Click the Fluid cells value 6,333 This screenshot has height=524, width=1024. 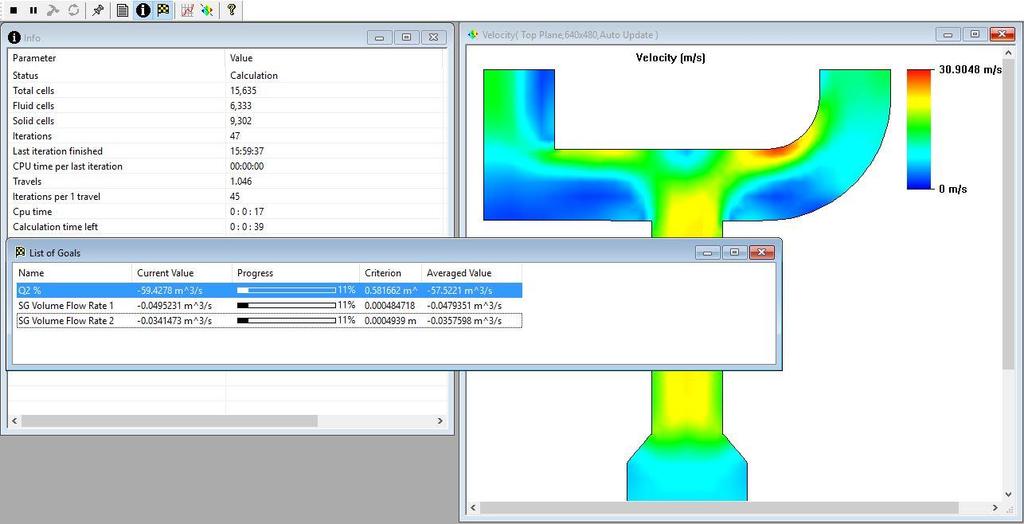click(241, 106)
